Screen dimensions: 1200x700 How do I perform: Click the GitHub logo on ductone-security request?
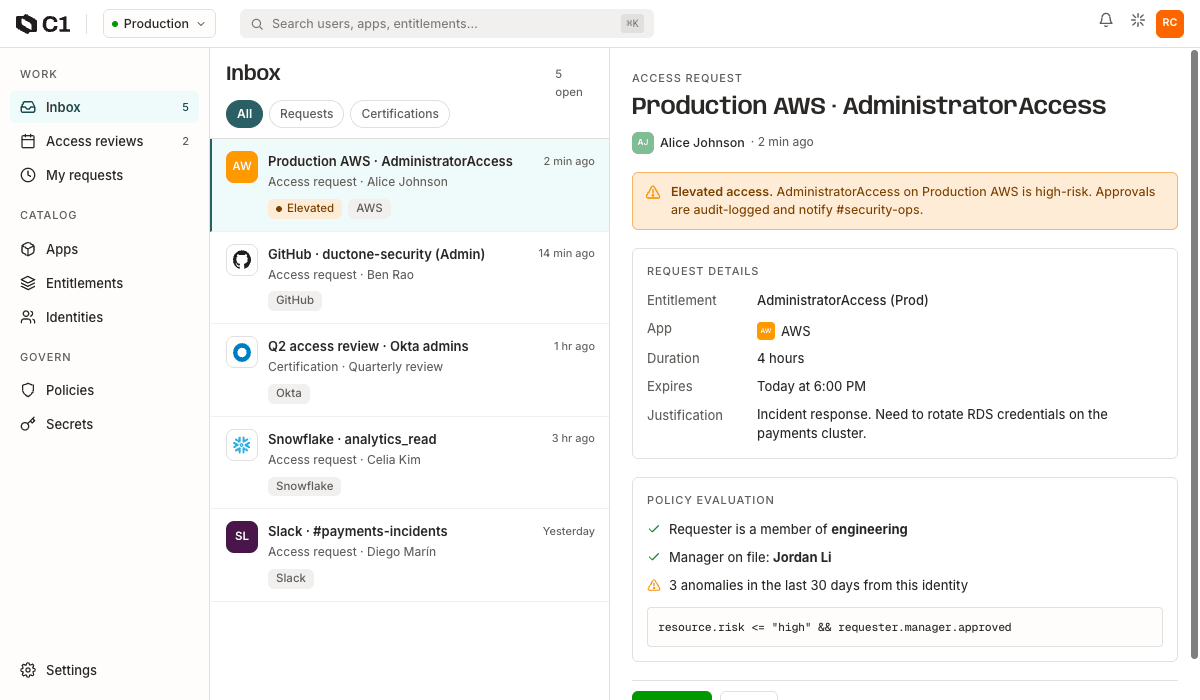(242, 260)
